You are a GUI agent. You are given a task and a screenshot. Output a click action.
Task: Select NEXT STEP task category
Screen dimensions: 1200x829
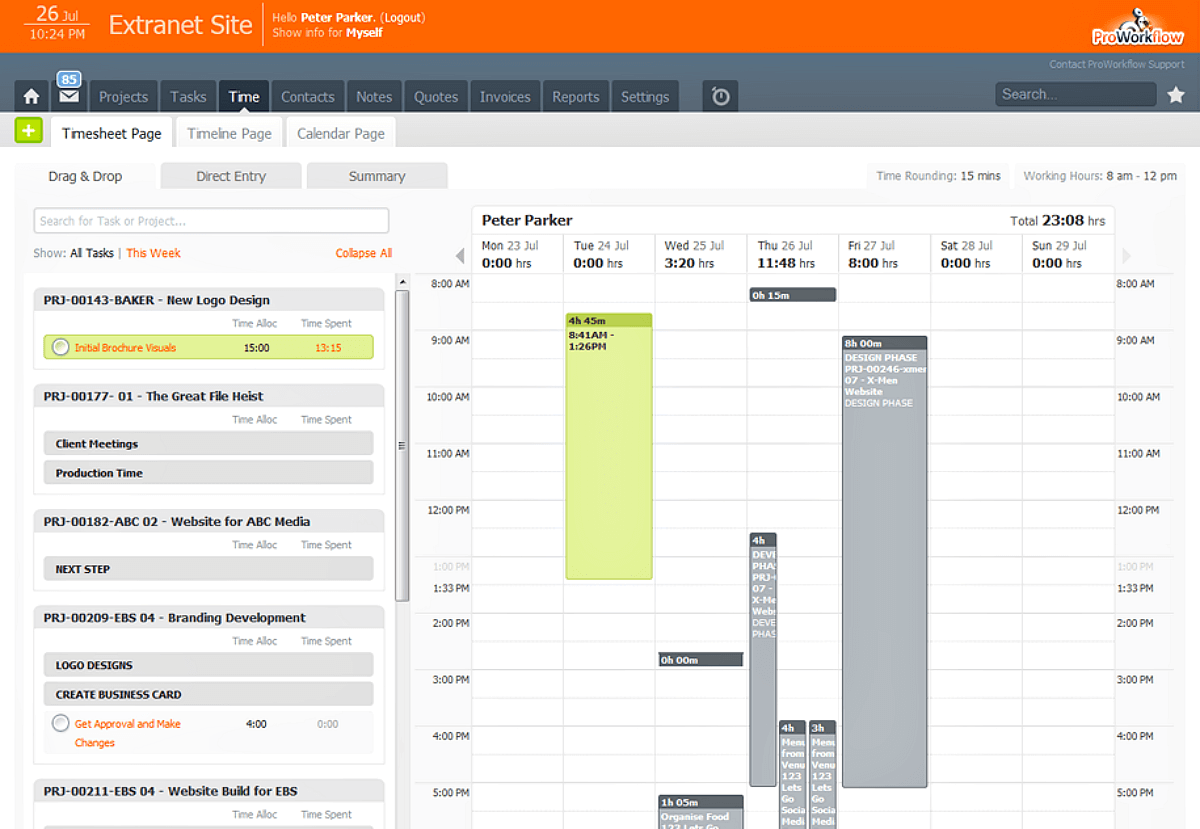pos(208,569)
